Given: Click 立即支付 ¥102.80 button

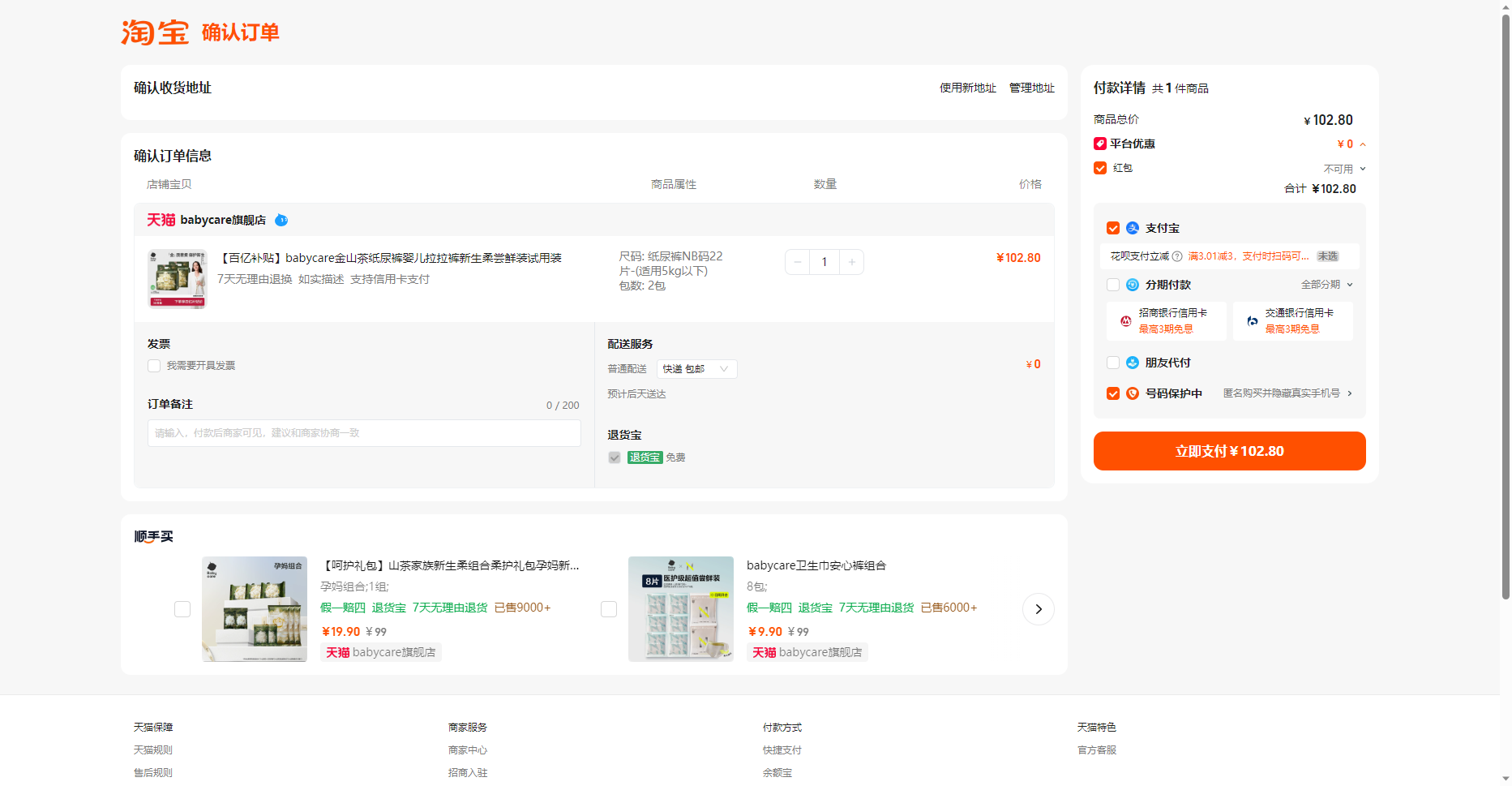Looking at the screenshot, I should [x=1229, y=451].
